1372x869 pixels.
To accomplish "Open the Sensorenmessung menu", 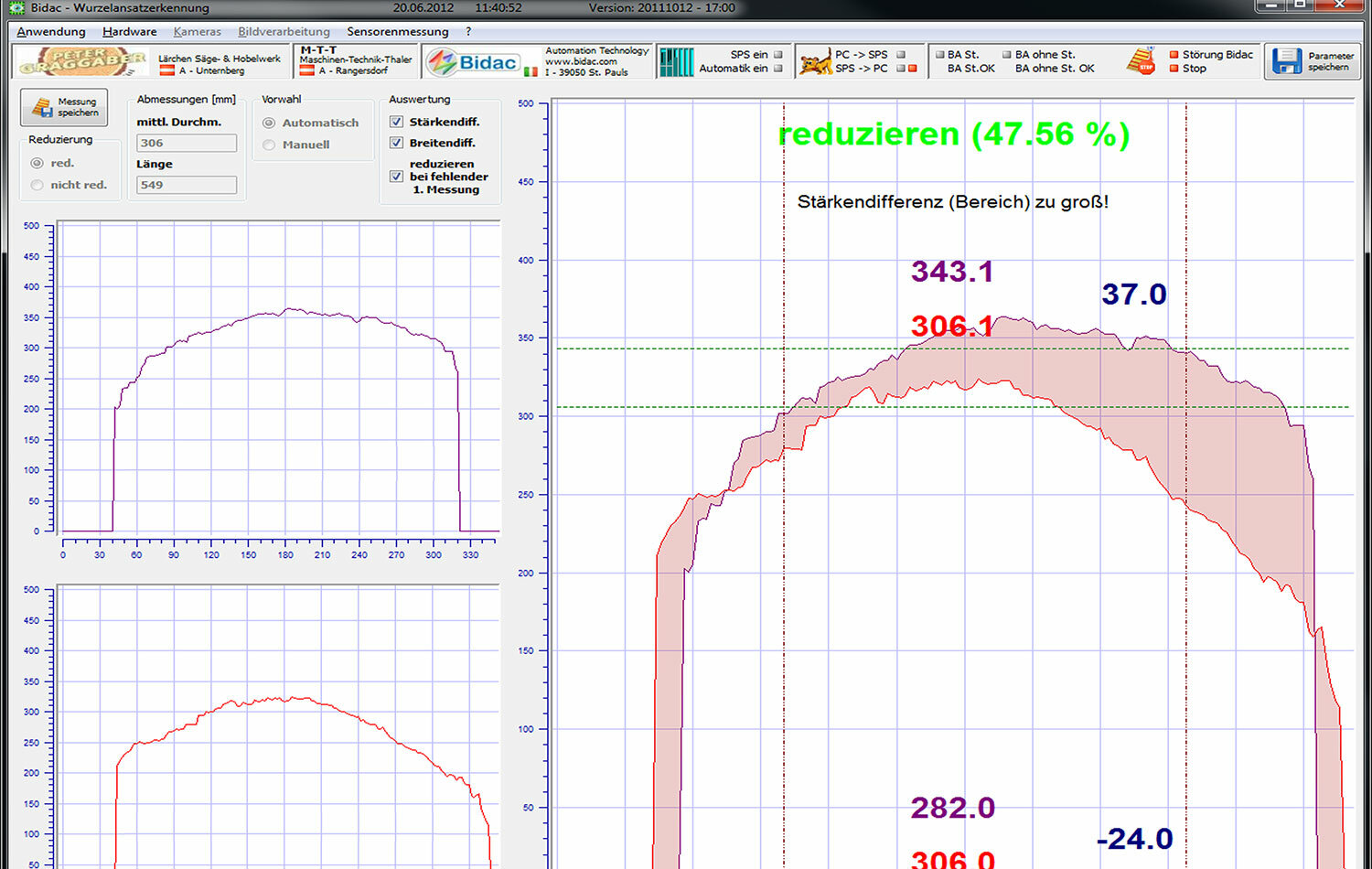I will pyautogui.click(x=398, y=31).
